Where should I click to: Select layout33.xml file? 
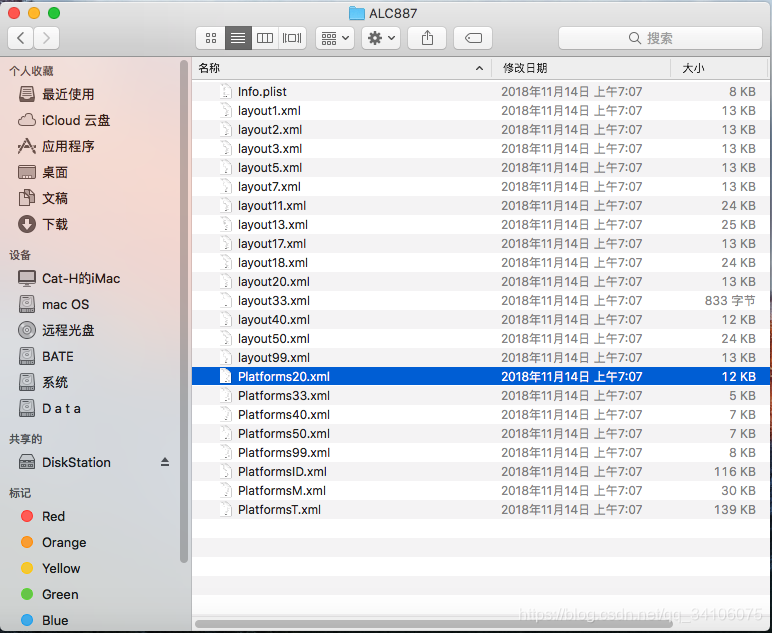[480, 301]
